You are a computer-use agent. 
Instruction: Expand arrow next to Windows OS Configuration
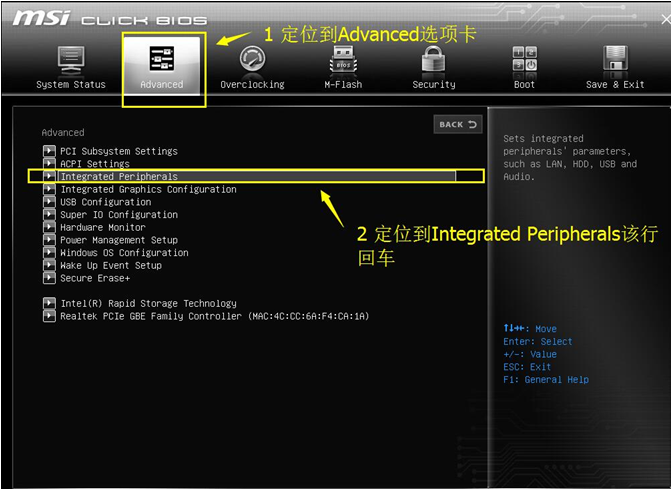pos(49,253)
